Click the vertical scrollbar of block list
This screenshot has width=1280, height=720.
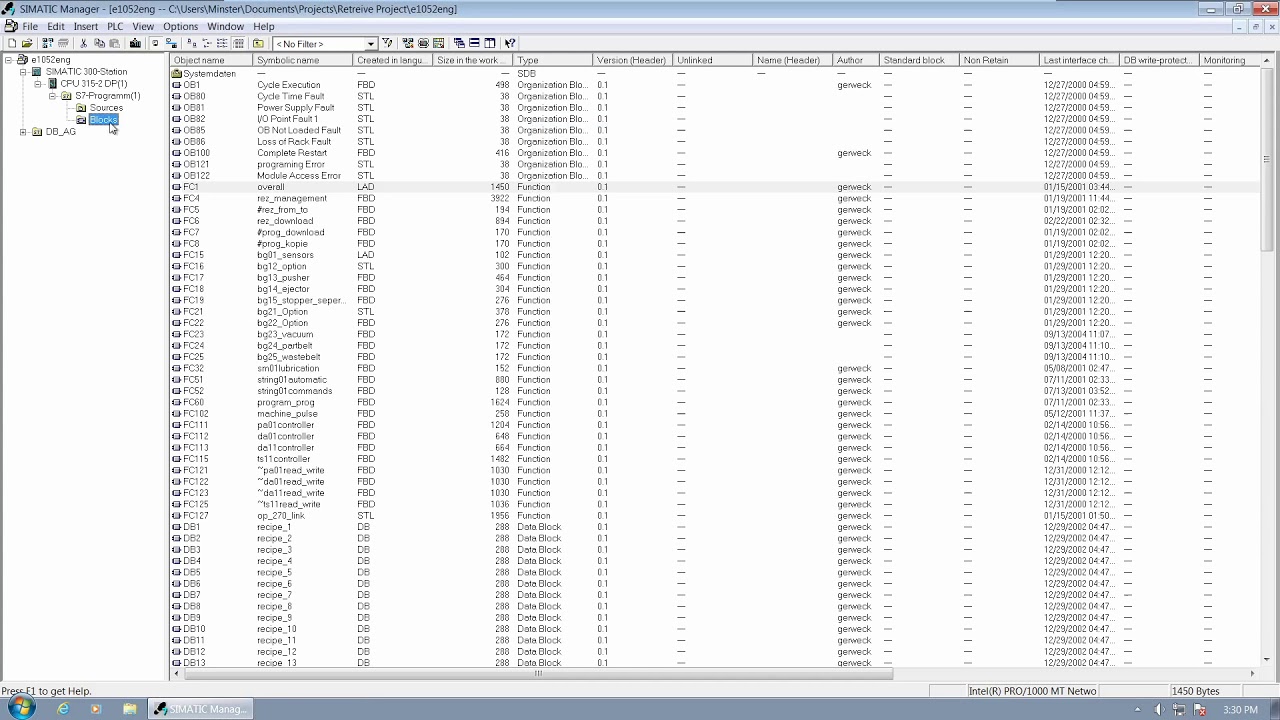pos(1266,360)
